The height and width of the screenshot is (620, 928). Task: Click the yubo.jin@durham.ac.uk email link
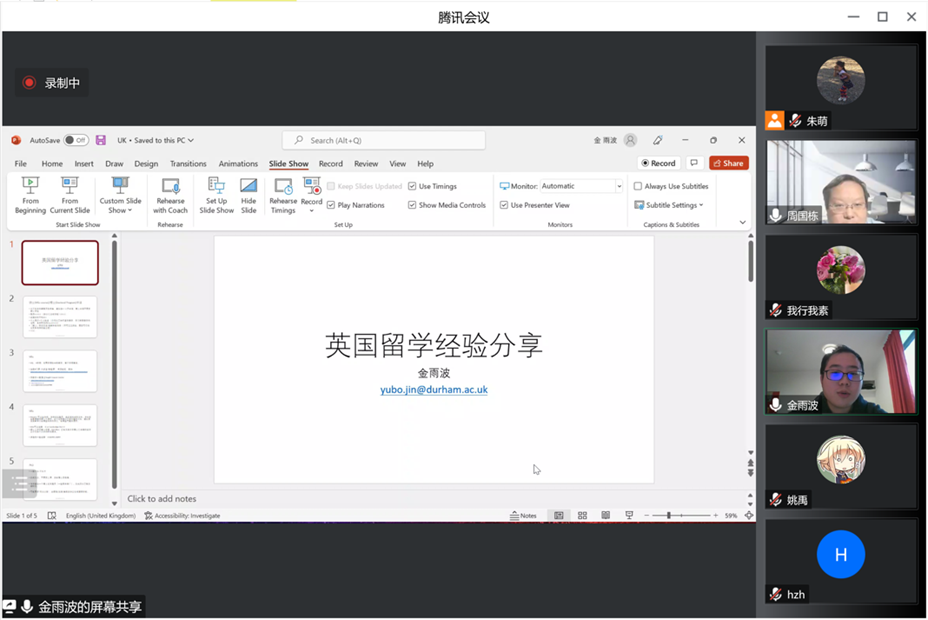434,389
